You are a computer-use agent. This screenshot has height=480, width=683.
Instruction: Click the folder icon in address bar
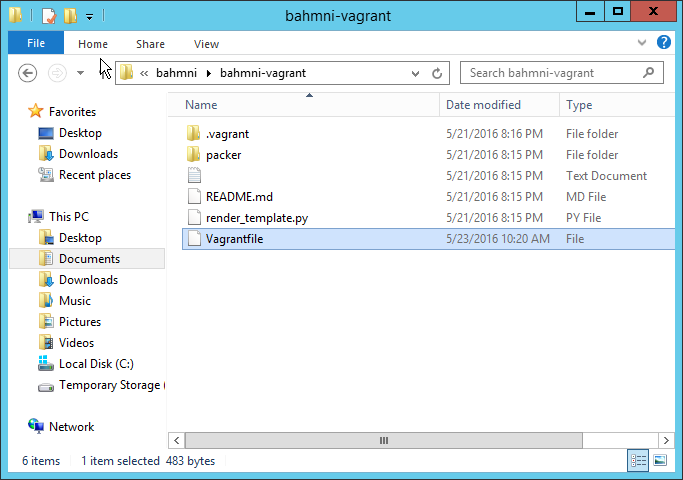pos(126,72)
